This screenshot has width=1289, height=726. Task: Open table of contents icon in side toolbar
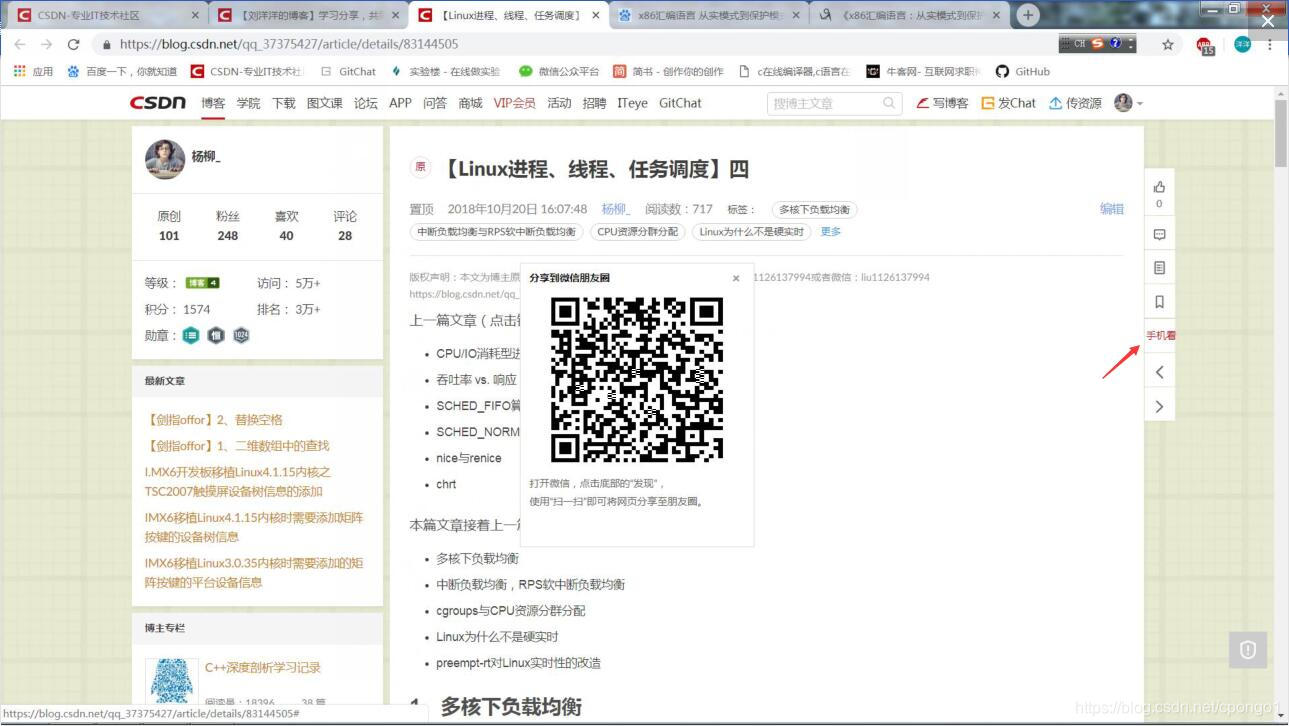(1159, 268)
